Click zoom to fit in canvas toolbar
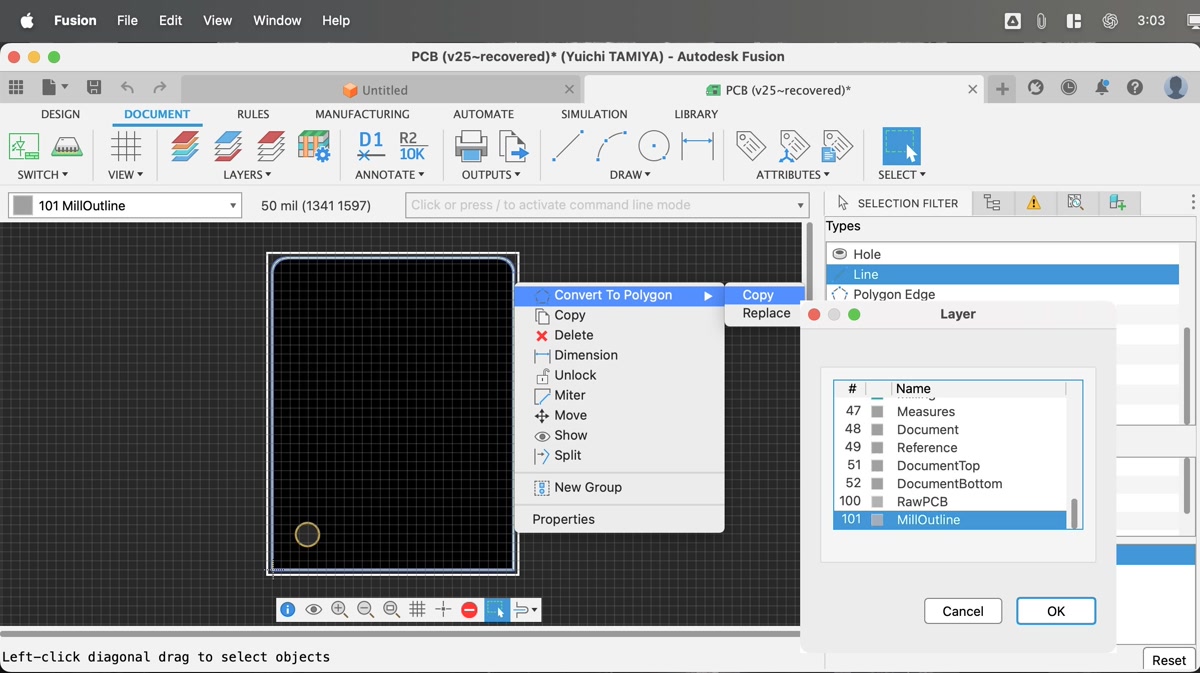The height and width of the screenshot is (673, 1200). (392, 609)
